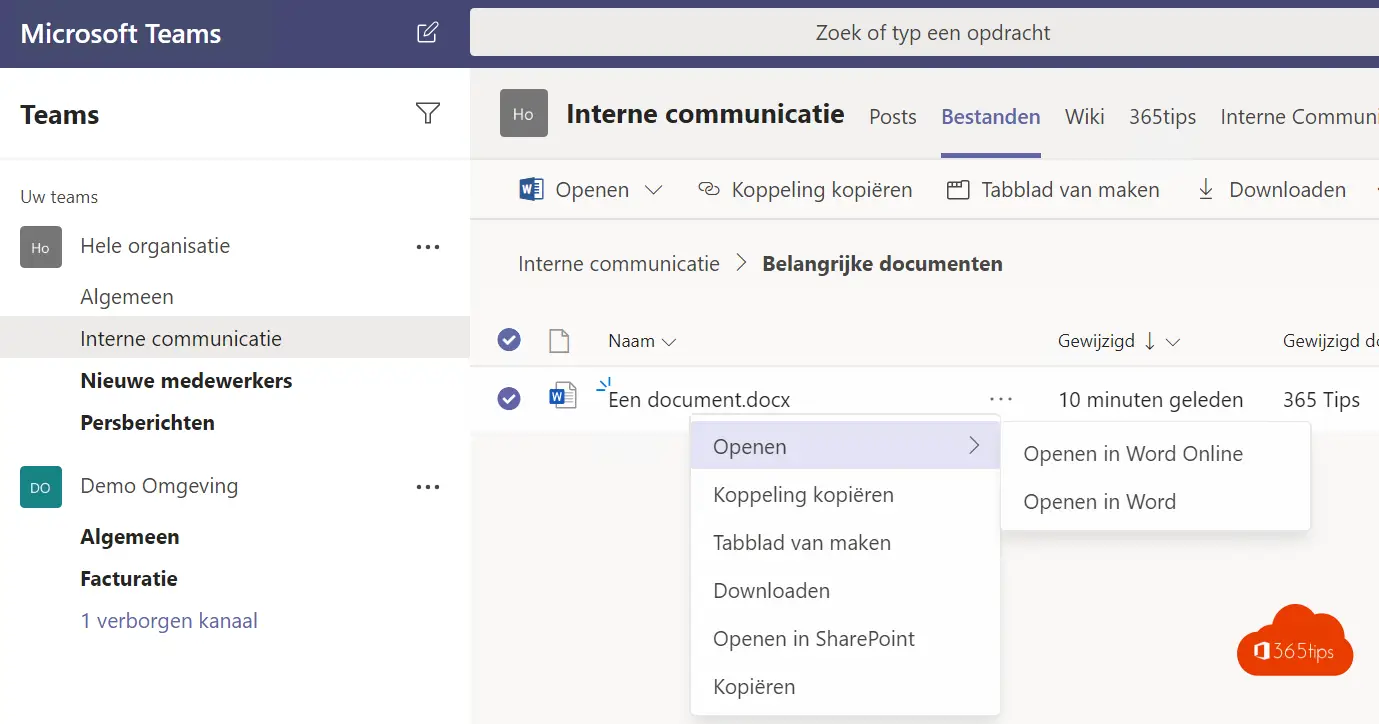The width and height of the screenshot is (1379, 724).
Task: Select the Hele organisatie team avatar
Action: [41, 247]
